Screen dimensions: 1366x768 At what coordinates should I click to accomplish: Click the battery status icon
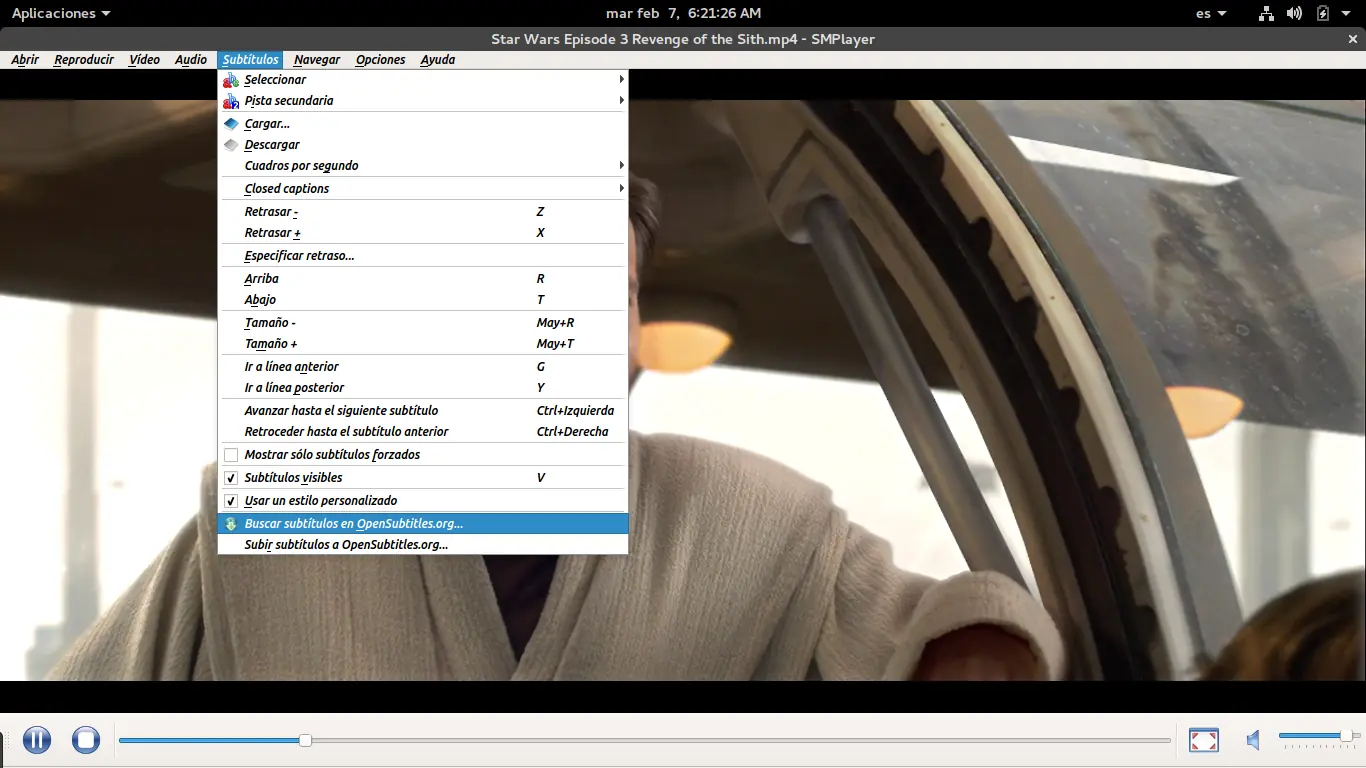(1322, 13)
